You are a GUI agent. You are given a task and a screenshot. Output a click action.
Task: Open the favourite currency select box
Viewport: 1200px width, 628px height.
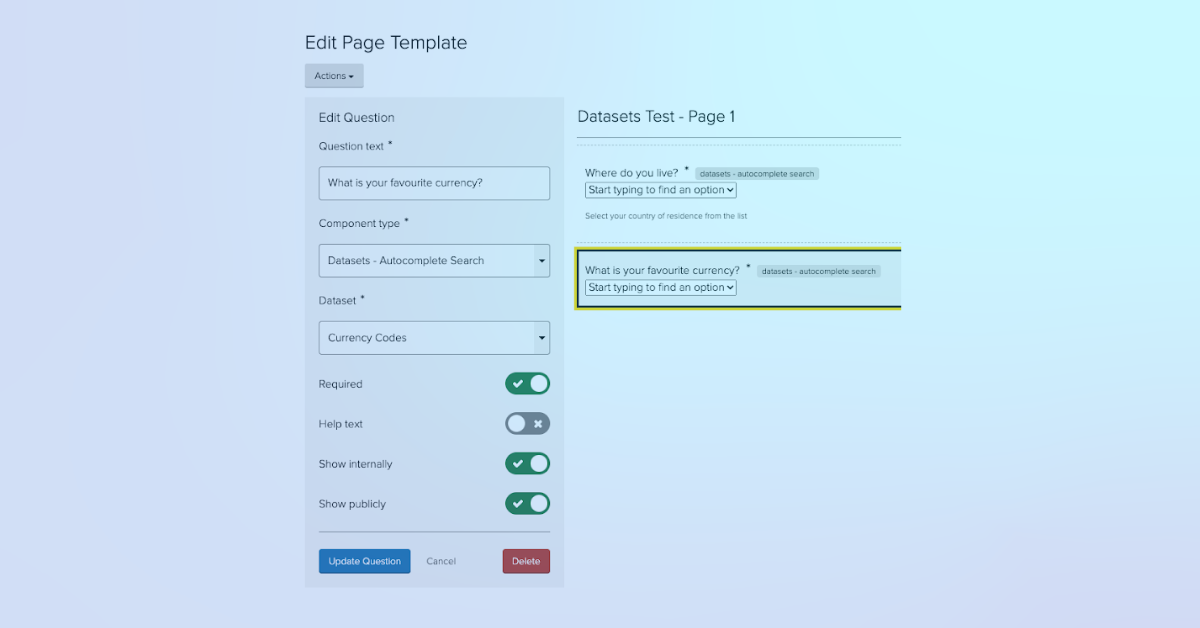coord(661,288)
